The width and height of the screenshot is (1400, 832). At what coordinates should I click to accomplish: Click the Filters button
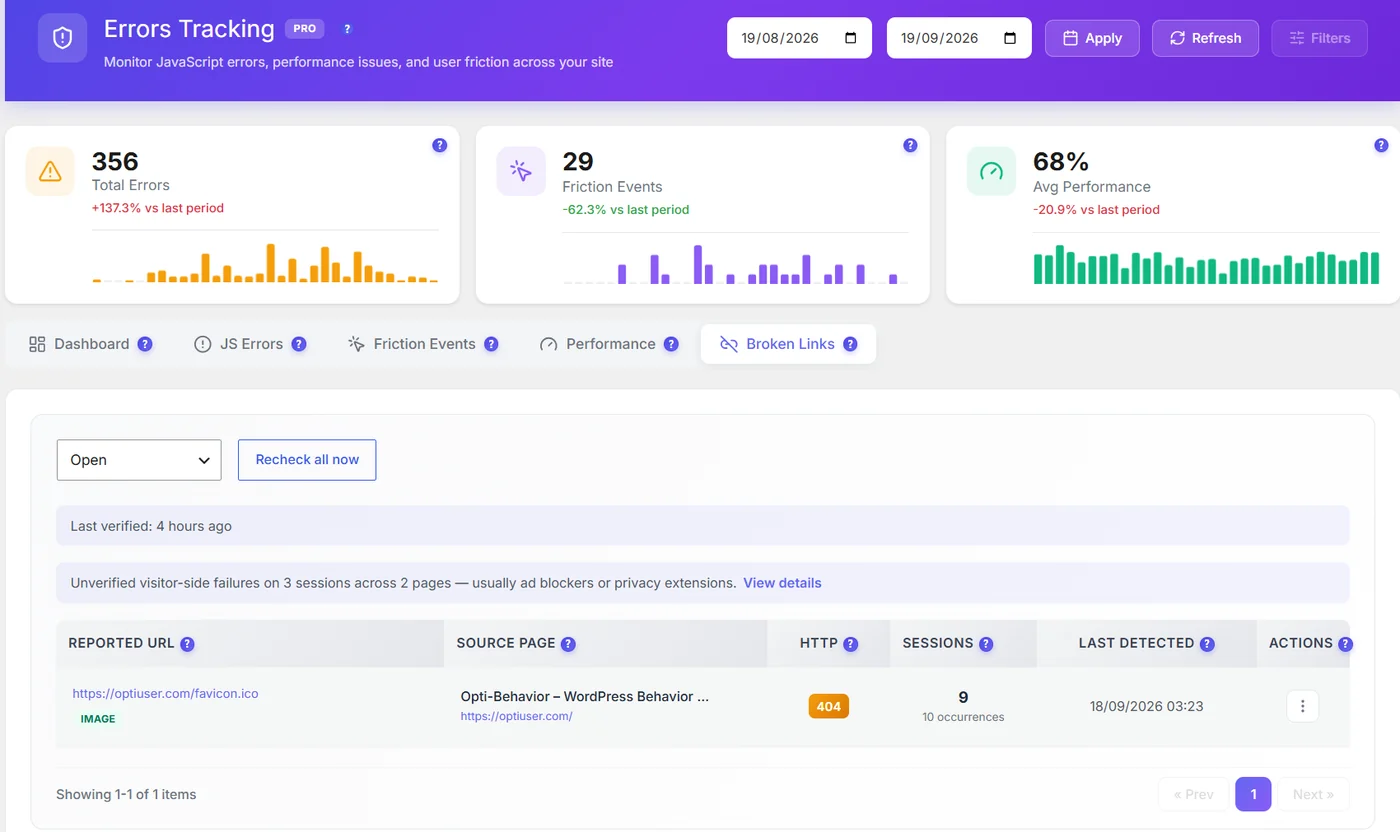pos(1319,38)
